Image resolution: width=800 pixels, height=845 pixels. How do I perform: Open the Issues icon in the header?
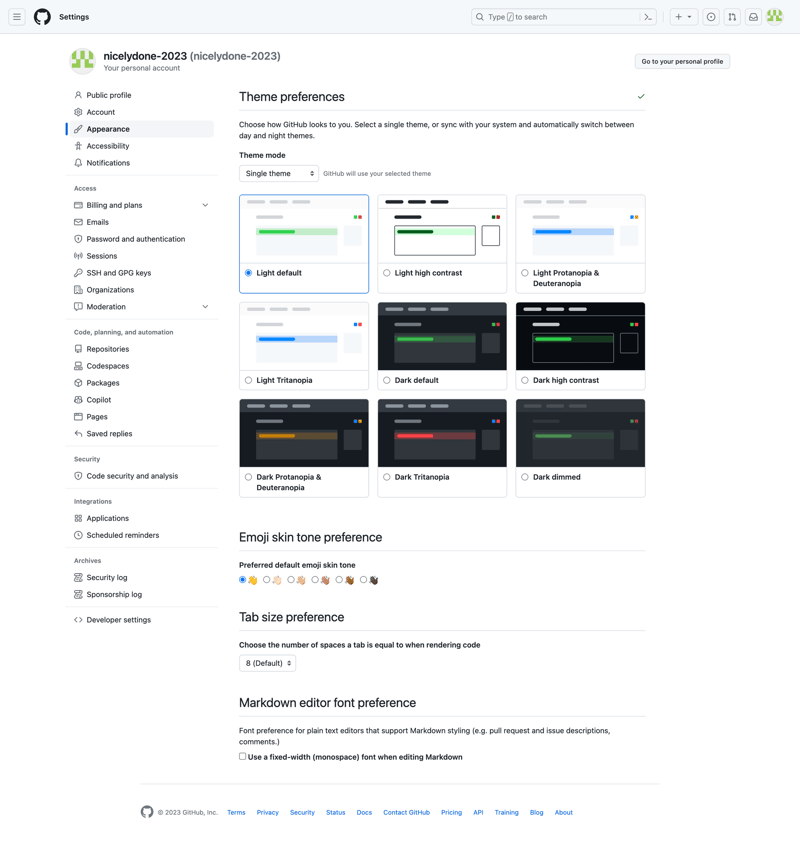tap(710, 17)
